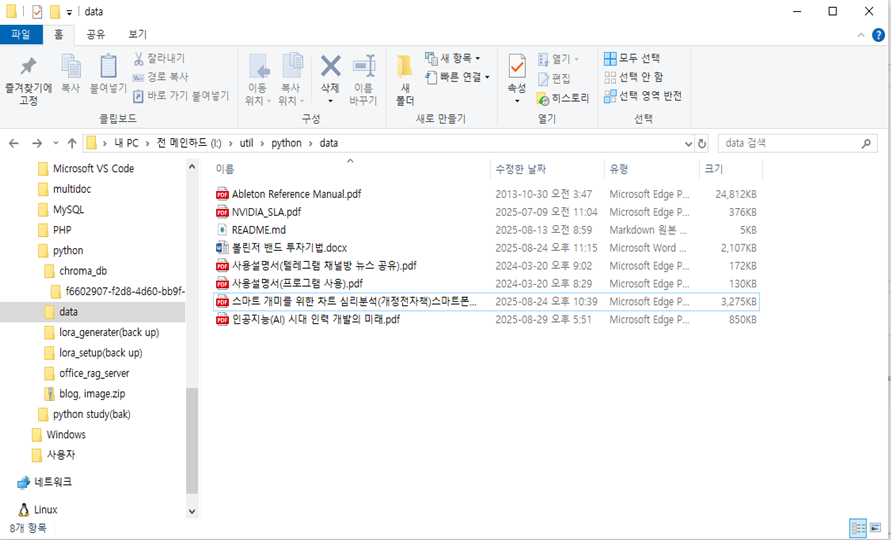The height and width of the screenshot is (540, 891).
Task: Switch to the 보기 (View) ribbon tab
Action: click(138, 35)
